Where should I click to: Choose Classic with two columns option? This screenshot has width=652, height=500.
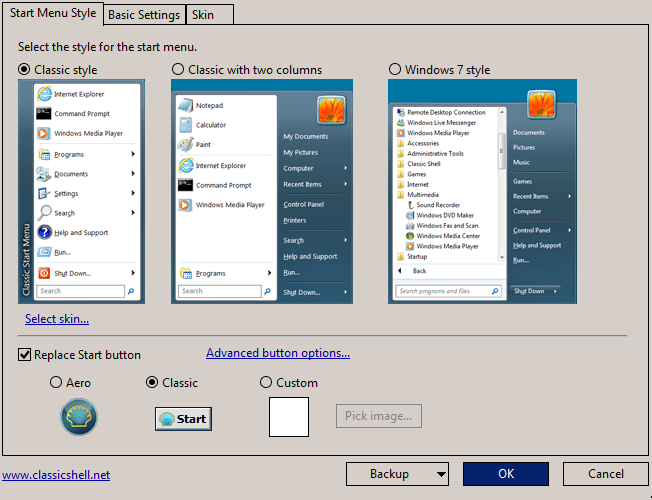178,69
